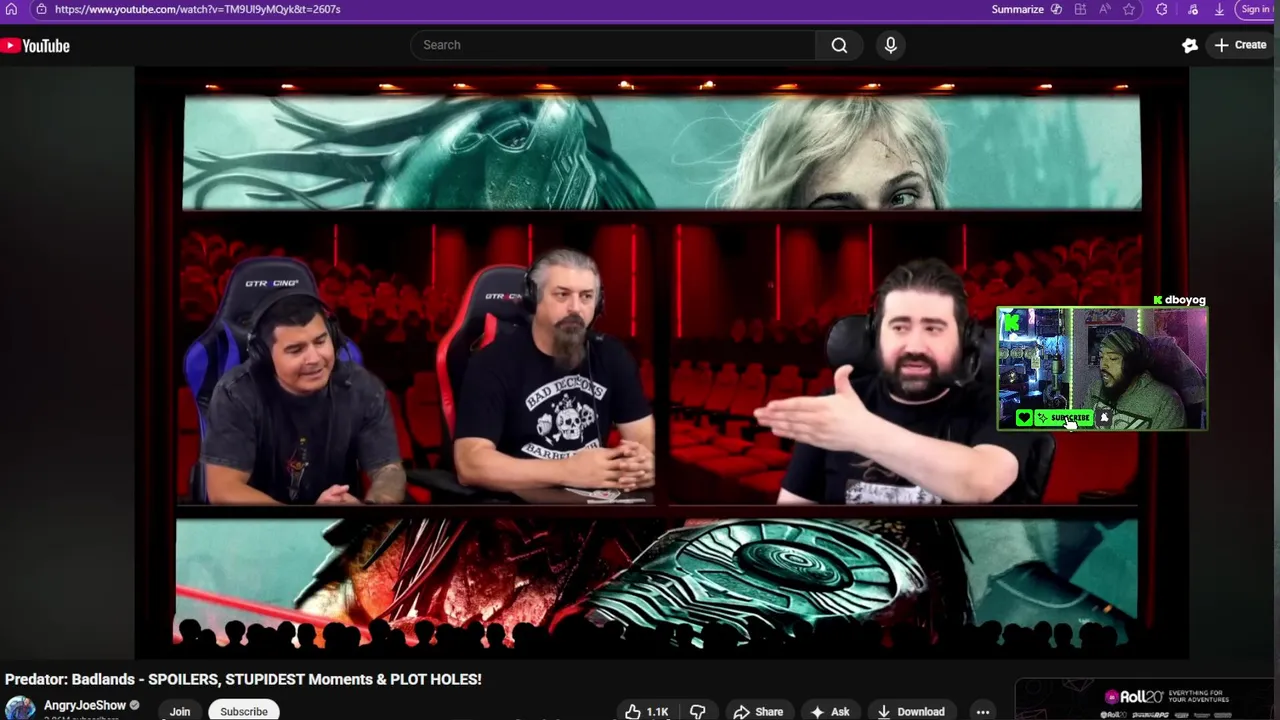Screen dimensions: 1280x720
Task: Click the dboyog webcam overlay
Action: point(1102,369)
